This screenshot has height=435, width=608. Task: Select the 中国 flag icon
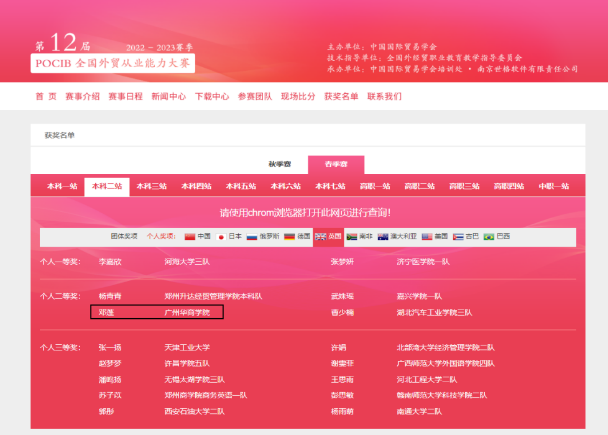[x=190, y=236]
